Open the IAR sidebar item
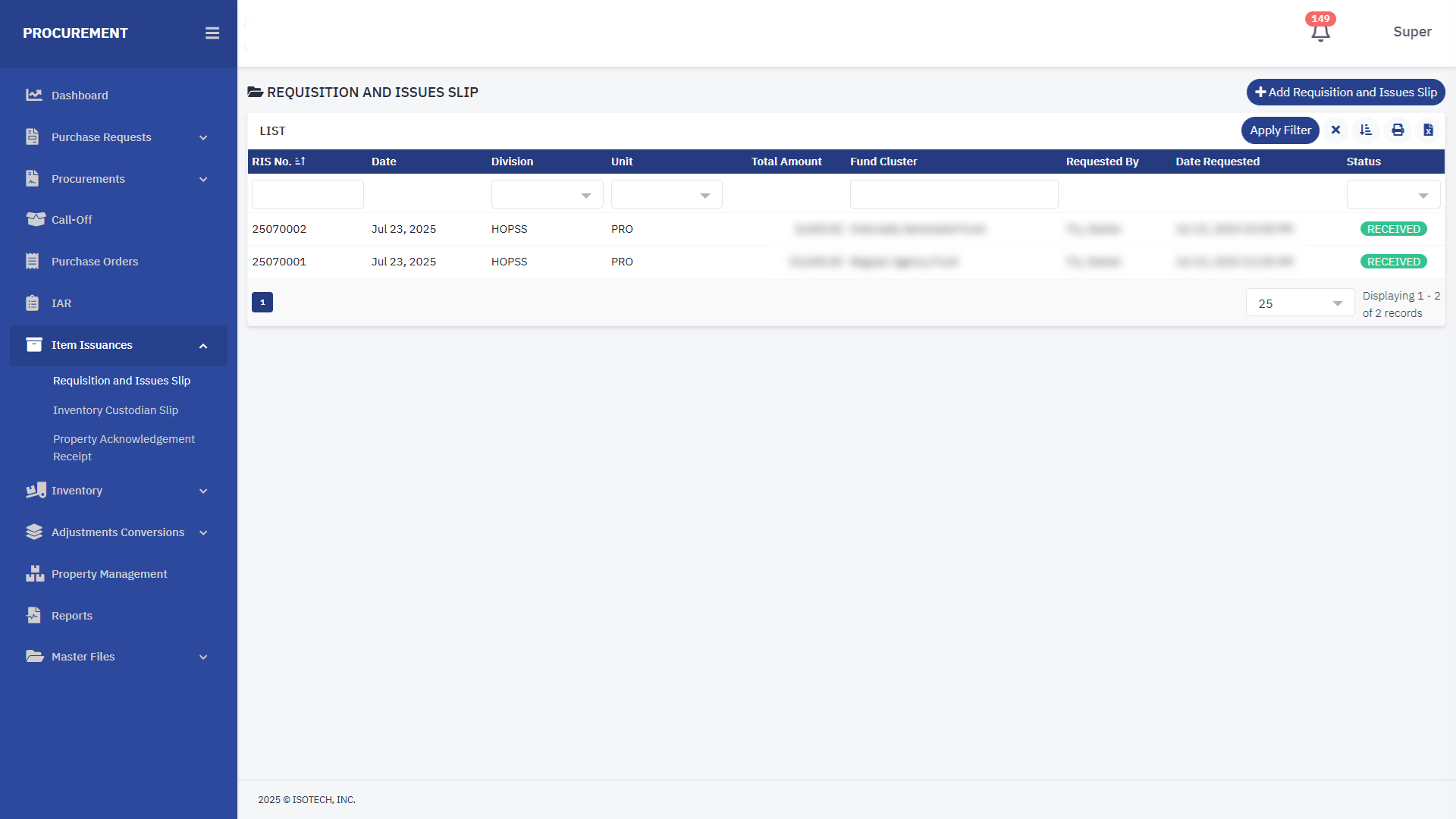The width and height of the screenshot is (1456, 819). (61, 303)
